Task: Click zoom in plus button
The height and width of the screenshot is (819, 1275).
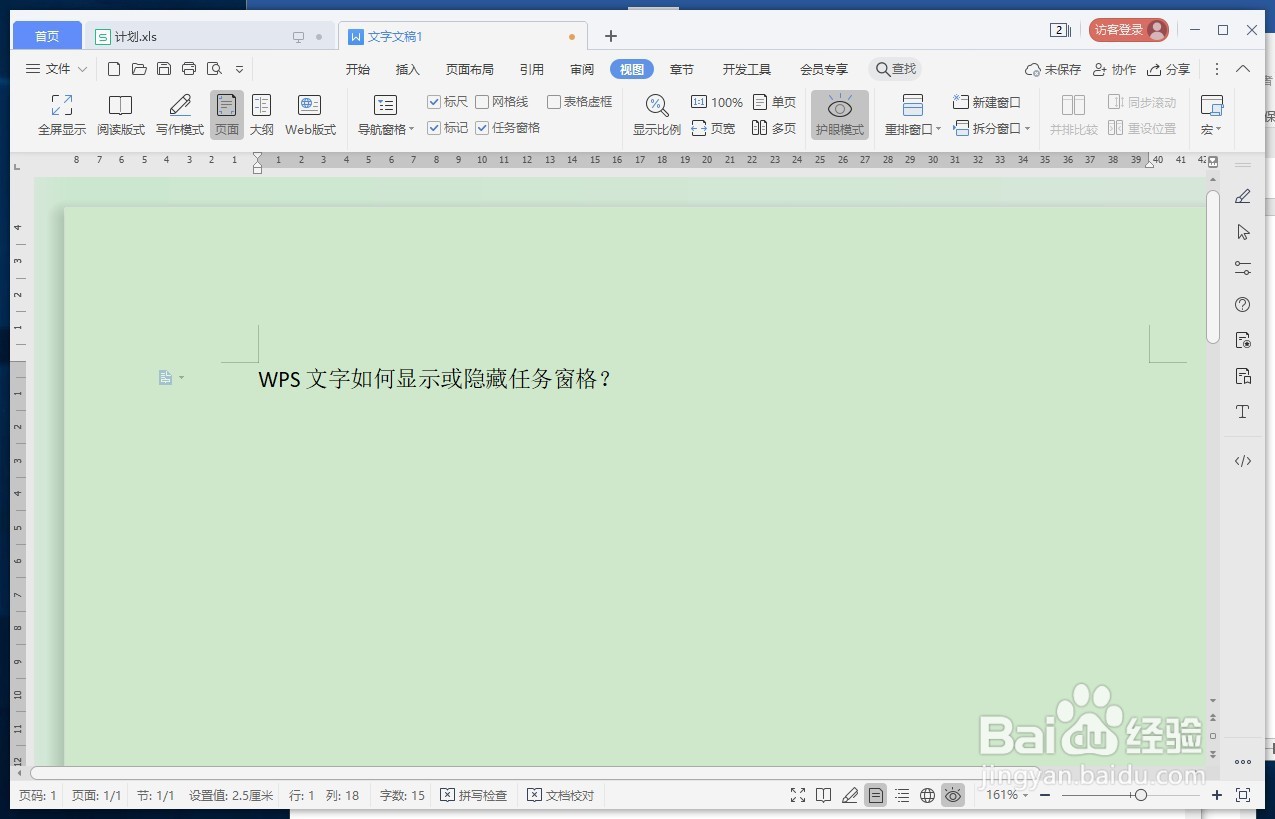Action: pos(1217,795)
